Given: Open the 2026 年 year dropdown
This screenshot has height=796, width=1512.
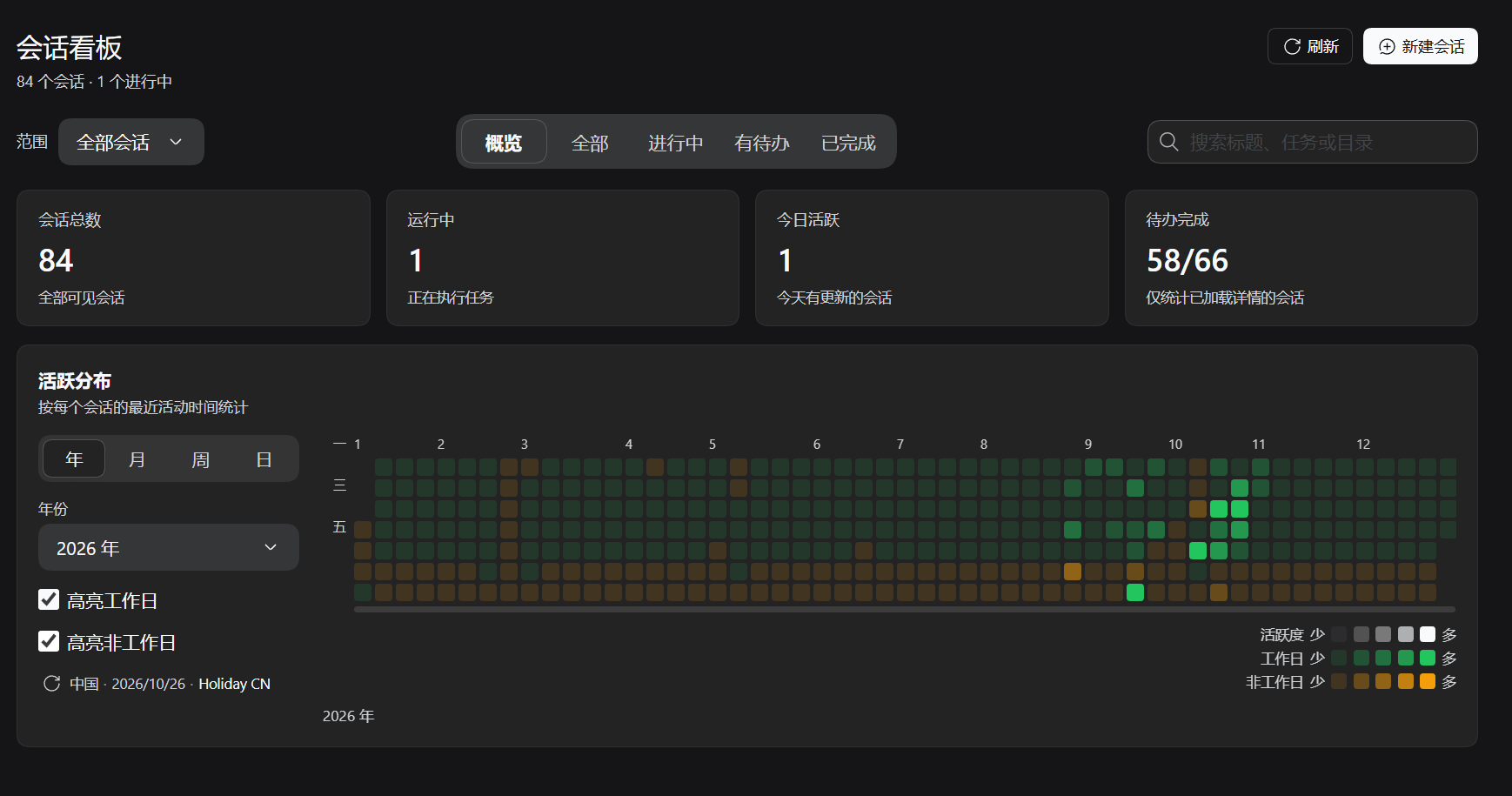Looking at the screenshot, I should (169, 547).
